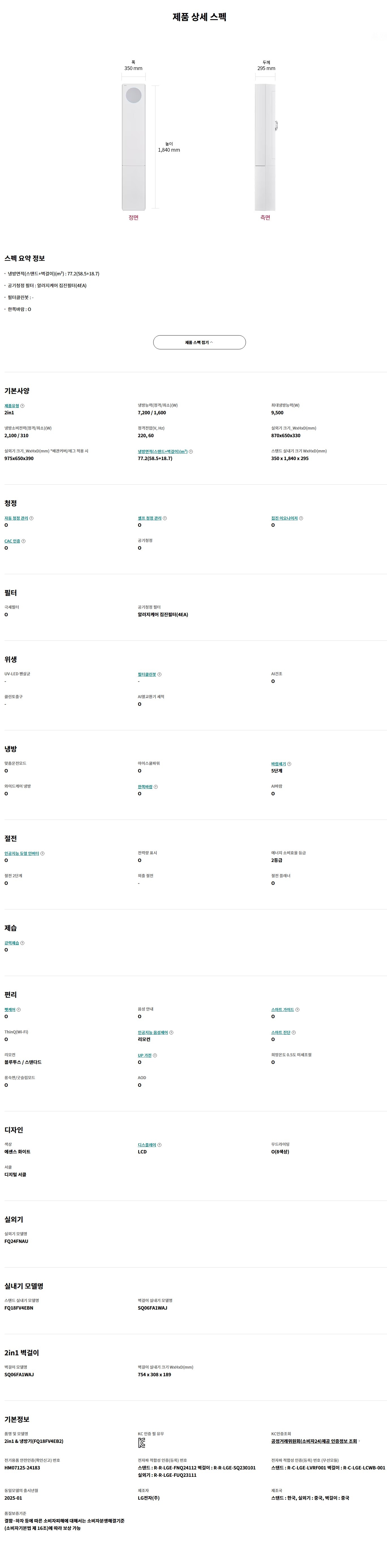Click color value 에센스 화이트
This screenshot has height=1568, width=387.
tap(17, 1152)
